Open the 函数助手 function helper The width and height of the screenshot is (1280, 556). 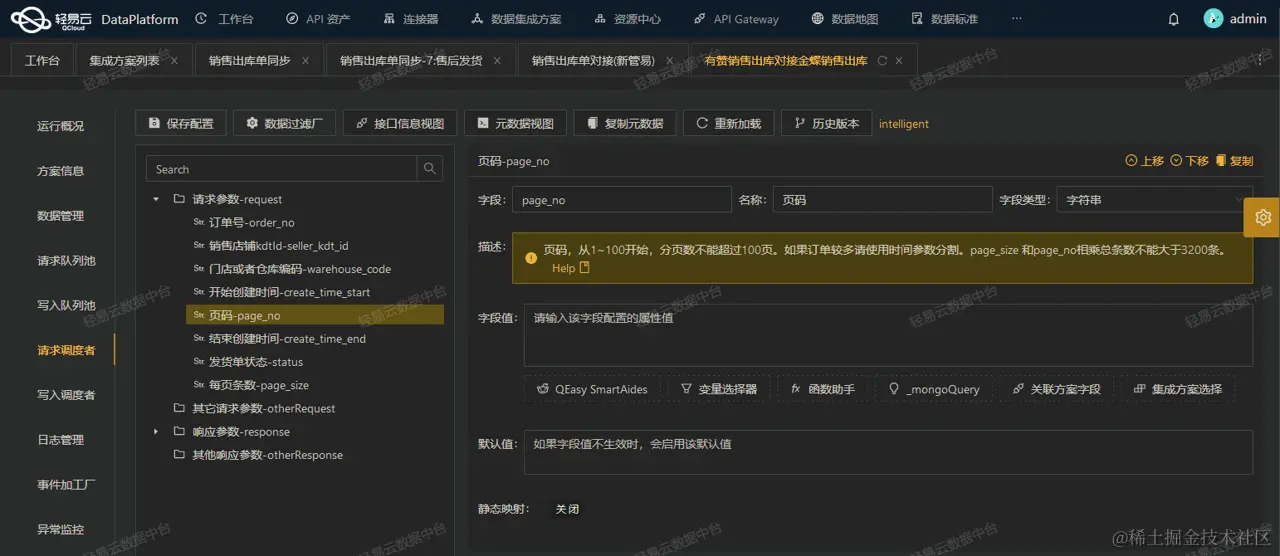(822, 389)
